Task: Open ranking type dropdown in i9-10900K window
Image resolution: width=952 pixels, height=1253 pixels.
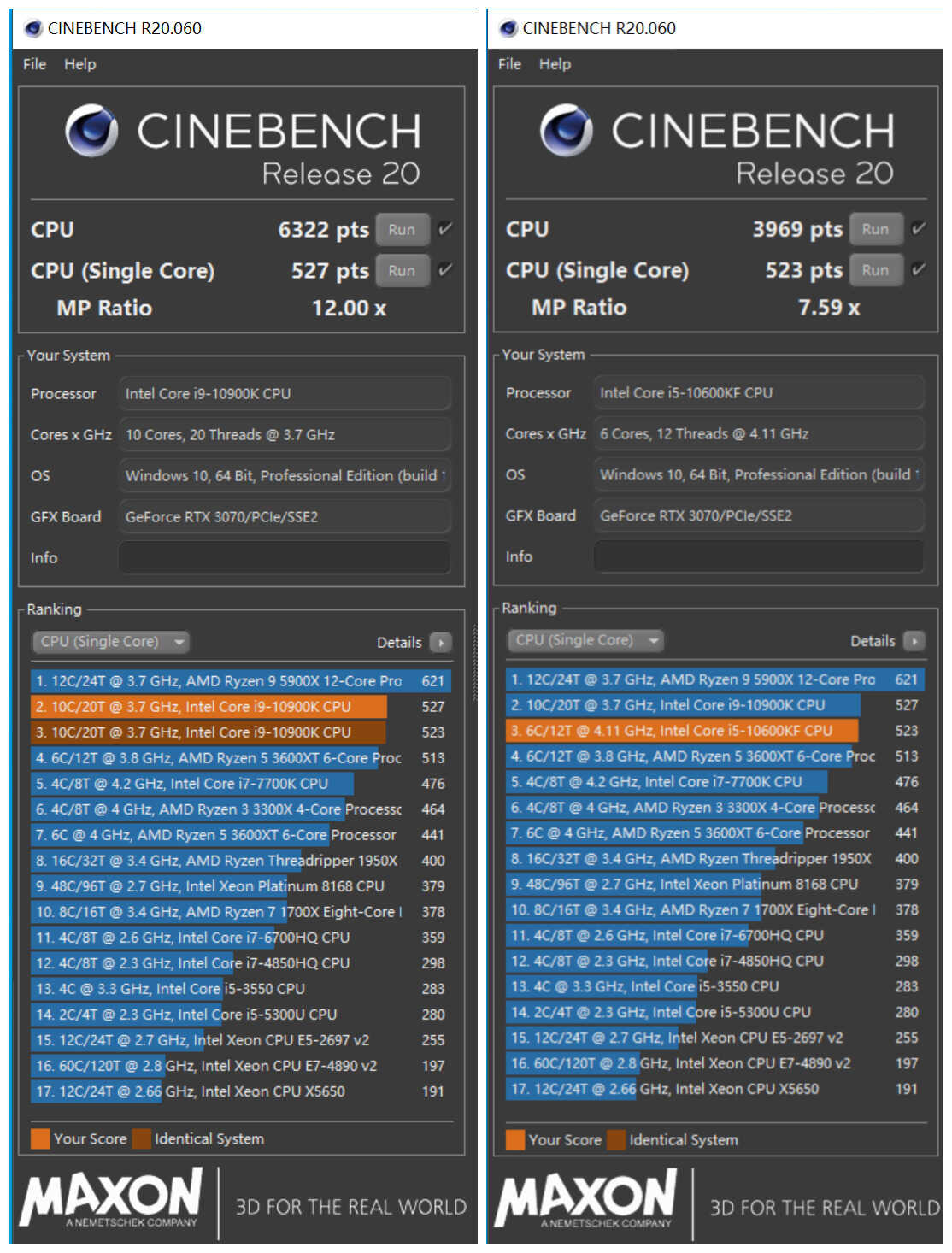Action: point(110,642)
